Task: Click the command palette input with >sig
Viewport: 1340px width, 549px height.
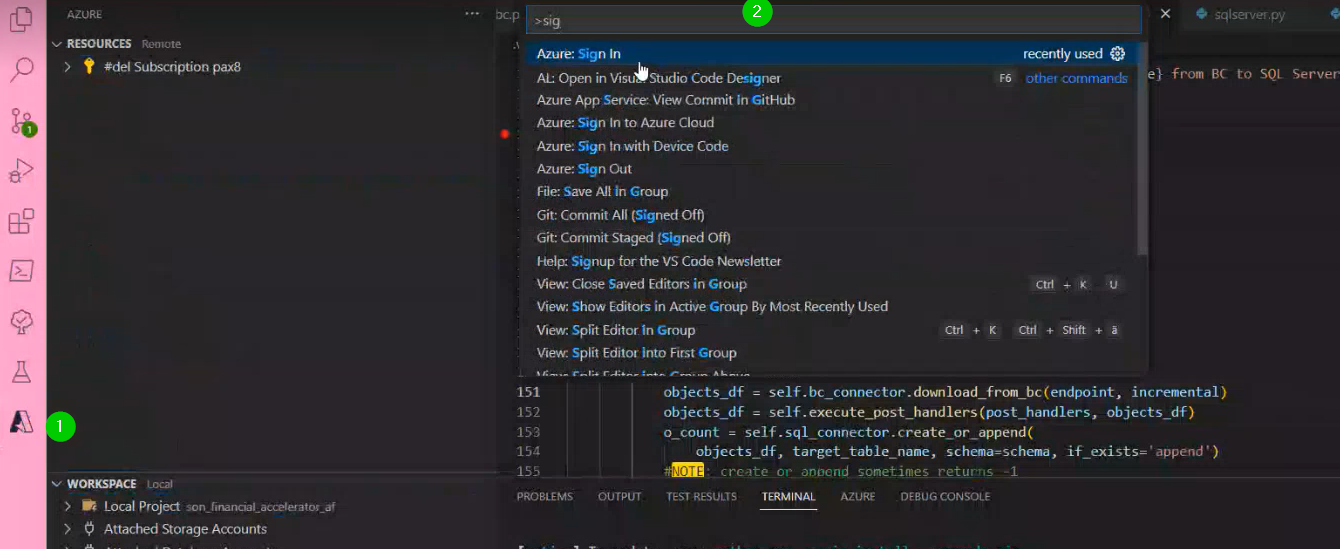Action: pyautogui.click(x=834, y=20)
